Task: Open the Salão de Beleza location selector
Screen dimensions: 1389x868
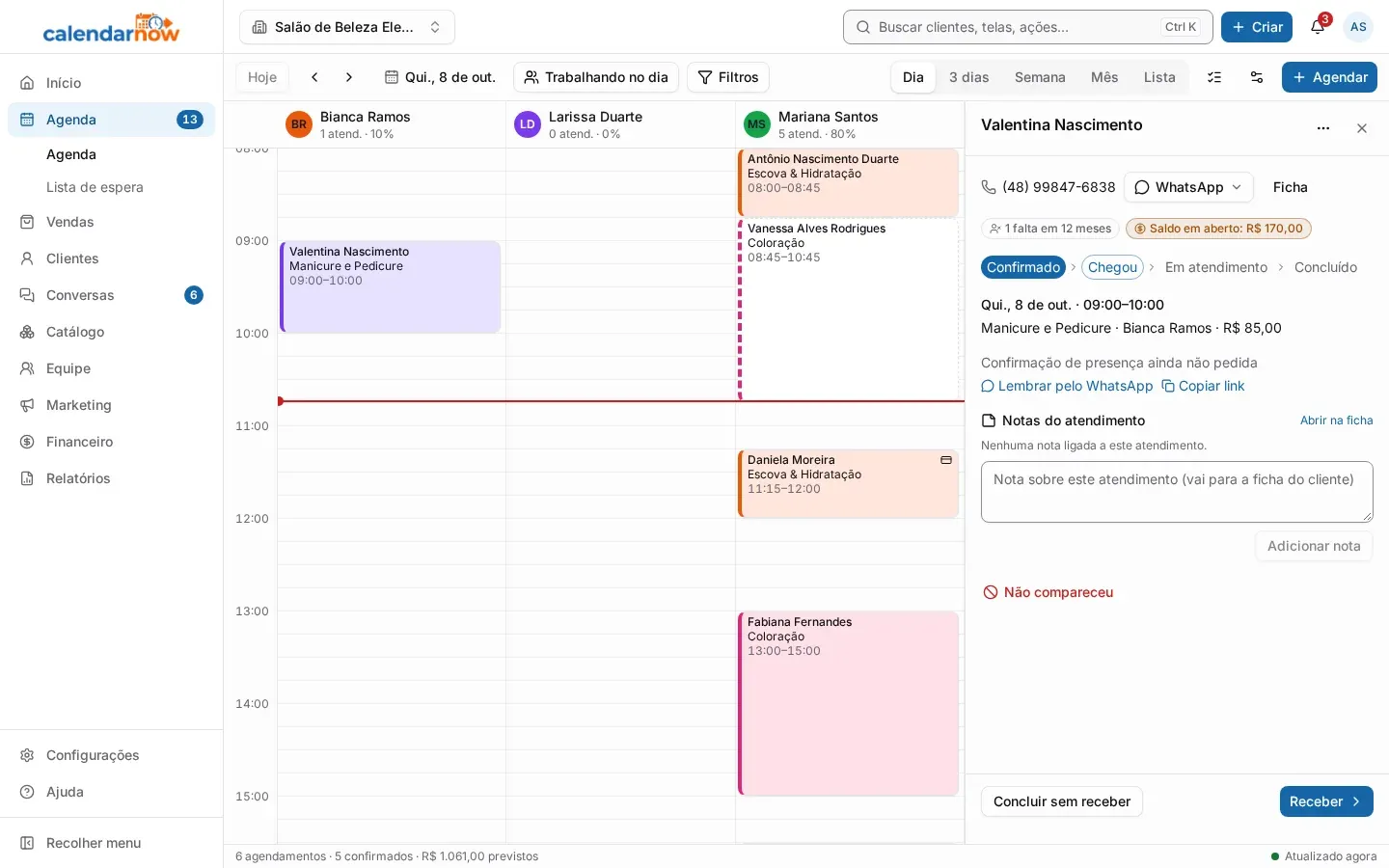Action: 347,27
